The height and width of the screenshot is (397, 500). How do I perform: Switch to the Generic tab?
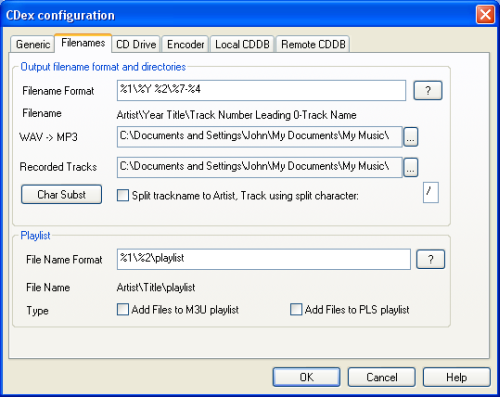click(33, 44)
